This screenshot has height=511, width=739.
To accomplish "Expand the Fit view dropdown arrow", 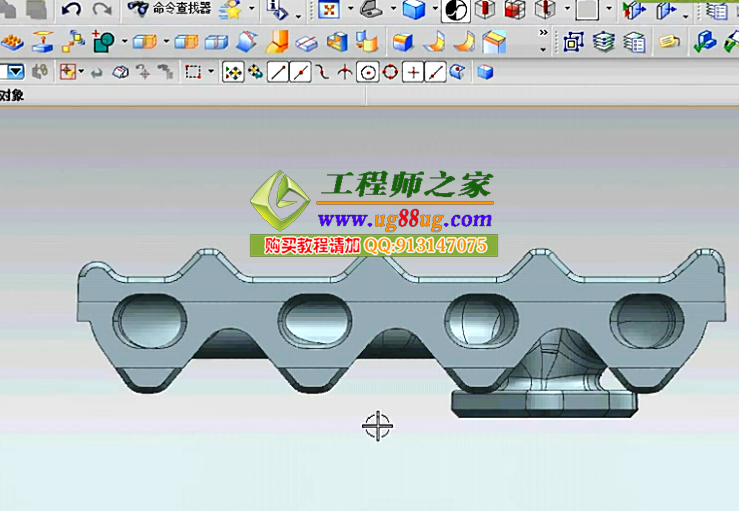I will [x=350, y=8].
